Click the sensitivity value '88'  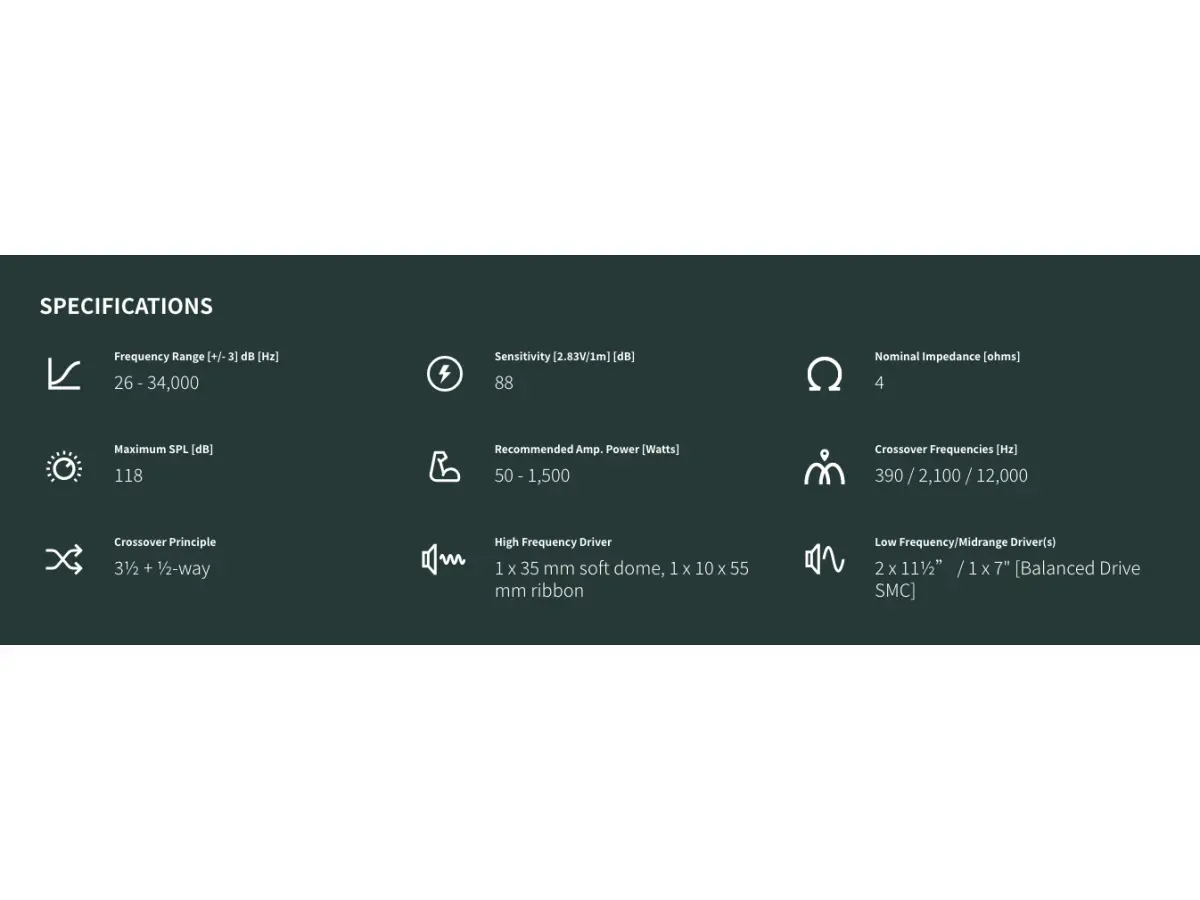pos(504,382)
